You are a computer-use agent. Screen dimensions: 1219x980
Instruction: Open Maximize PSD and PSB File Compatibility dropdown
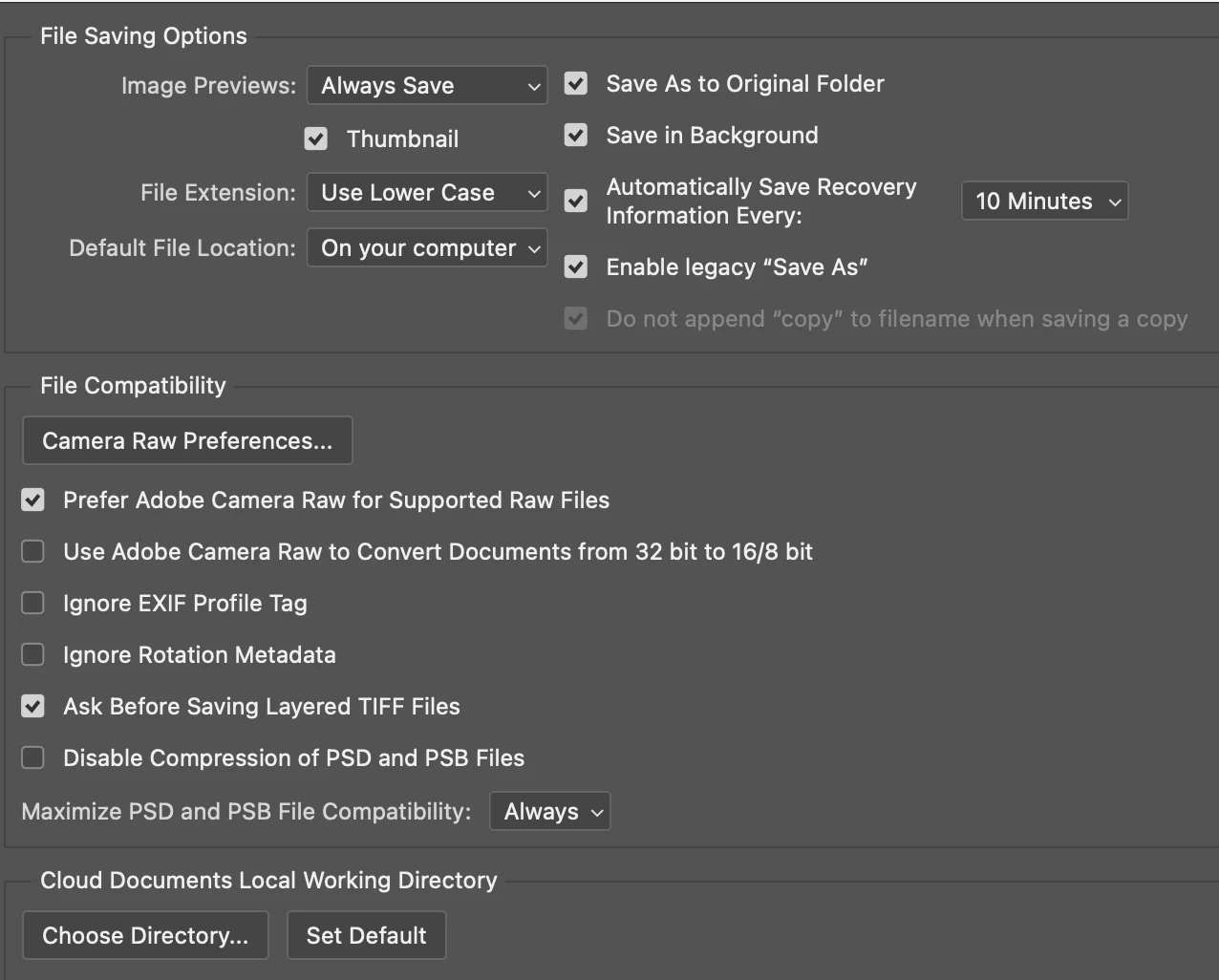550,812
